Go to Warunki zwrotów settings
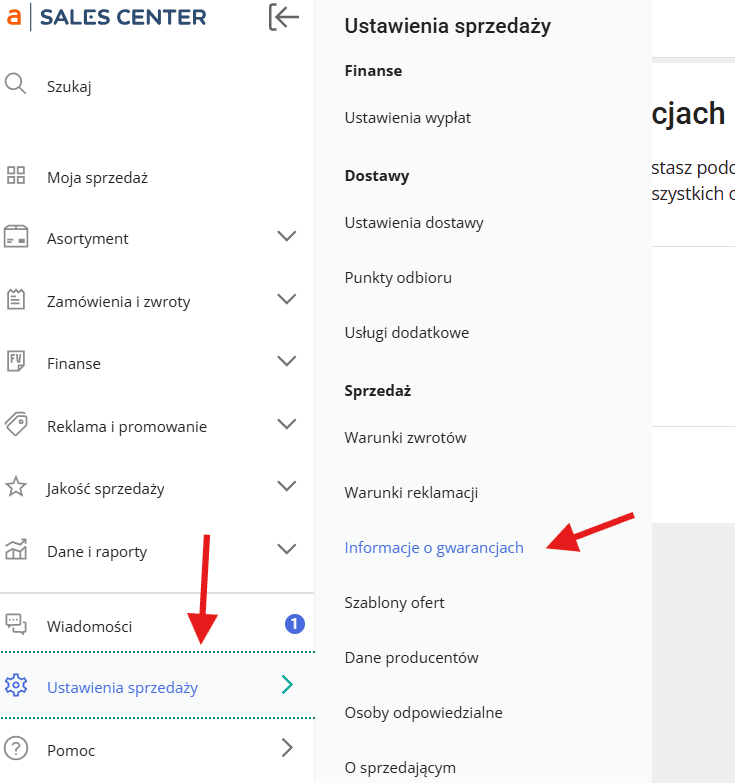Viewport: 735px width, 783px height. (x=405, y=438)
